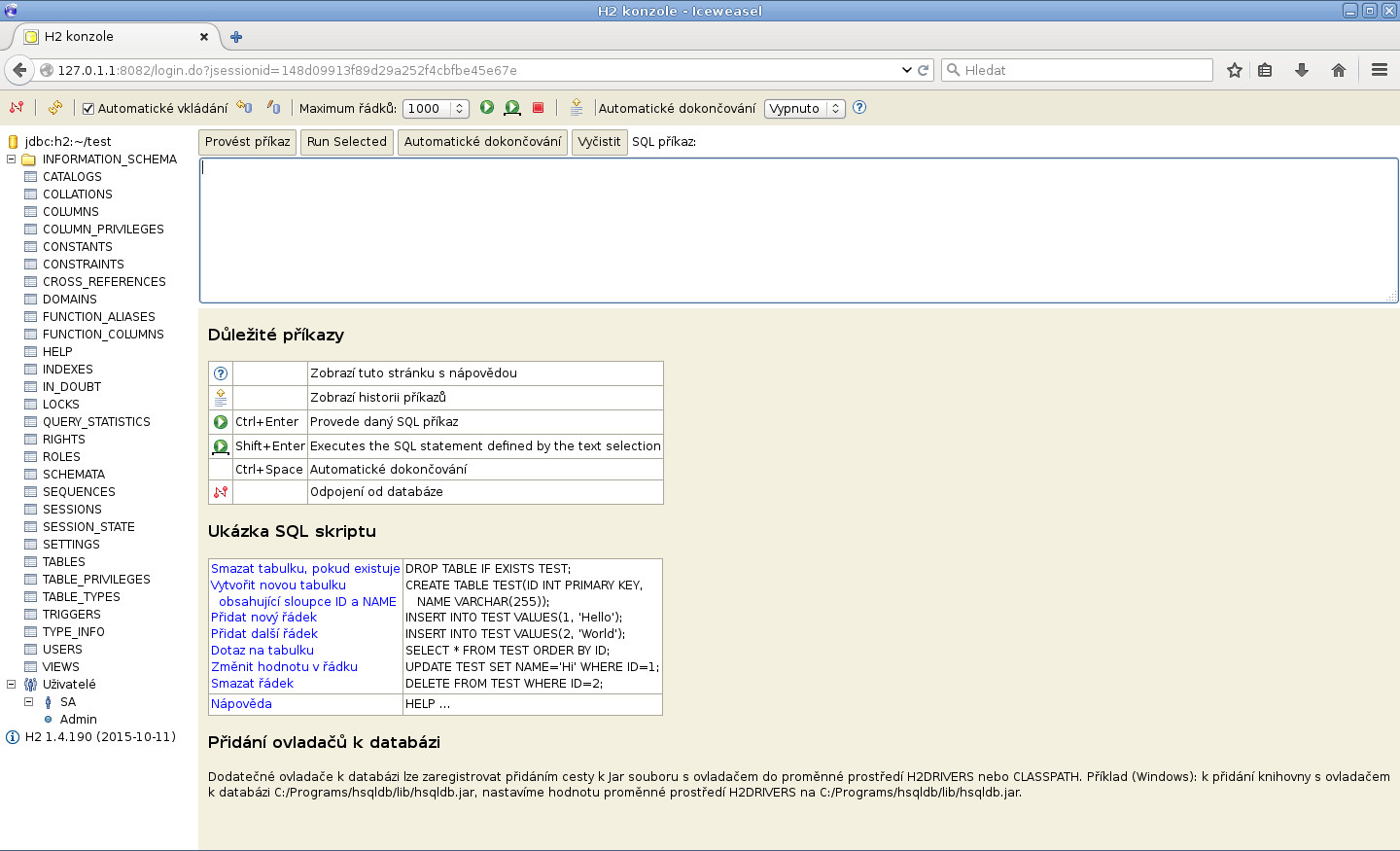
Task: Click the commit icon in toolbar
Action: (x=244, y=108)
